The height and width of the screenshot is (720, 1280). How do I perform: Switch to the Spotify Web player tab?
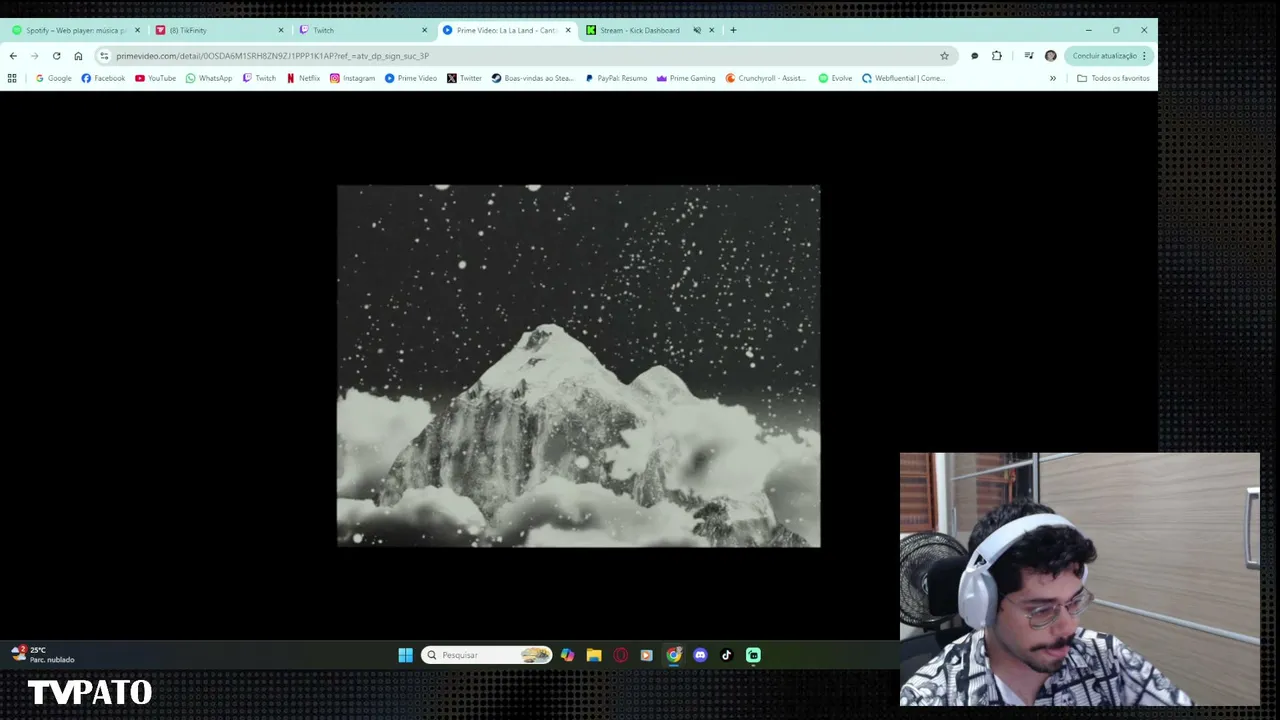(75, 30)
